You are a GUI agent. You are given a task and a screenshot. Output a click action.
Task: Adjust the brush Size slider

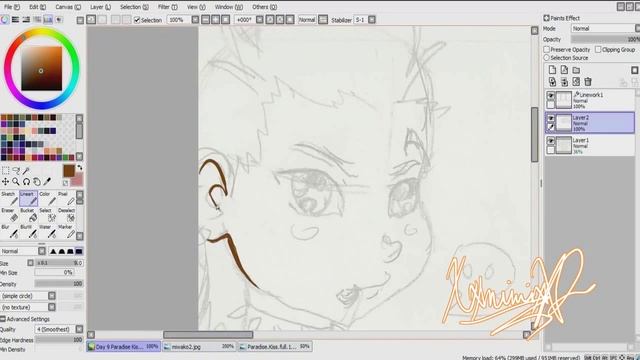point(59,263)
